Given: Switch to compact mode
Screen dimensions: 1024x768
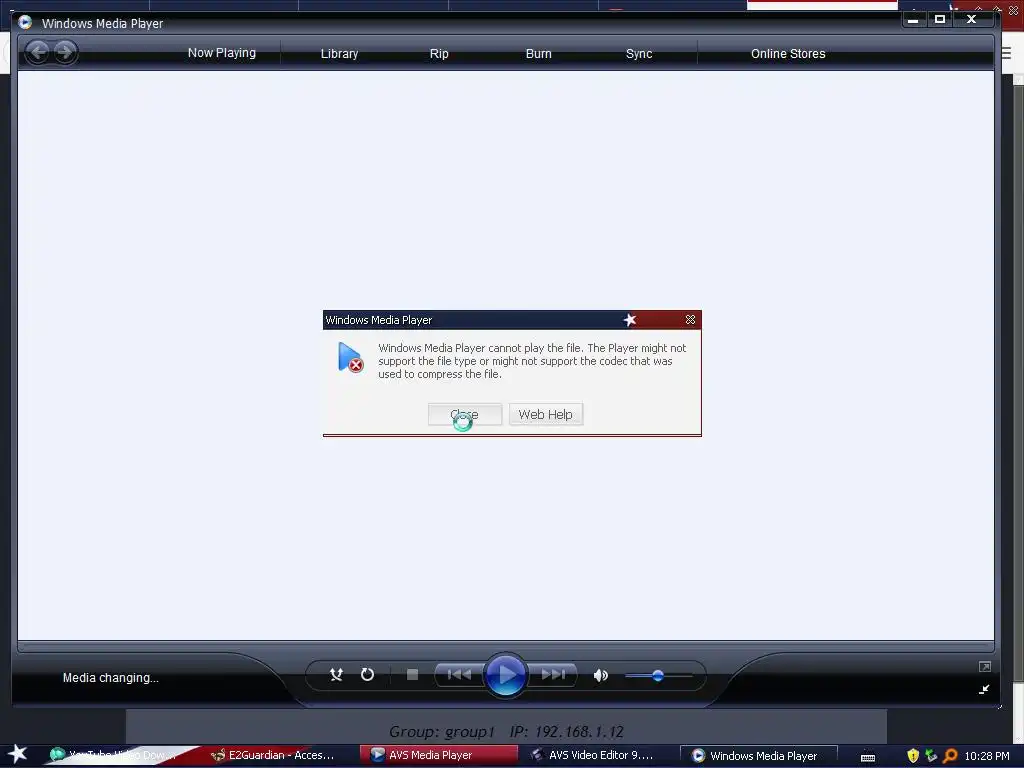Looking at the screenshot, I should 984,689.
